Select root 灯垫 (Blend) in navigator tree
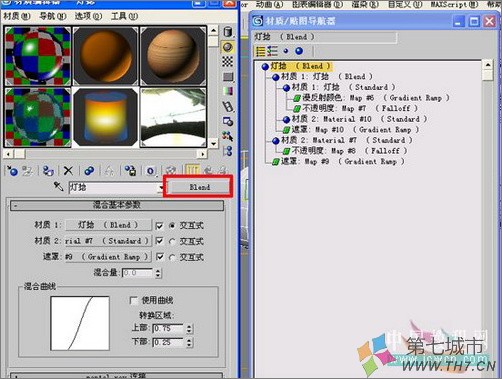The image size is (502, 379). pos(300,66)
